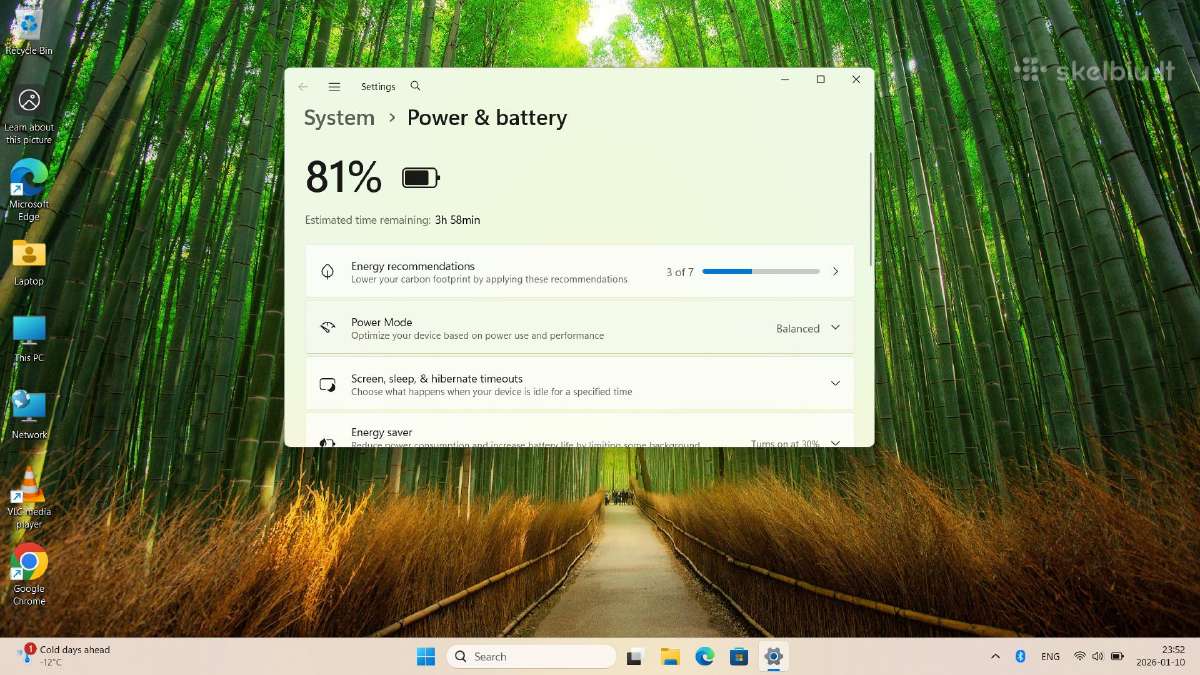Open Wi-Fi network tray icon
1200x675 pixels.
(x=1080, y=657)
